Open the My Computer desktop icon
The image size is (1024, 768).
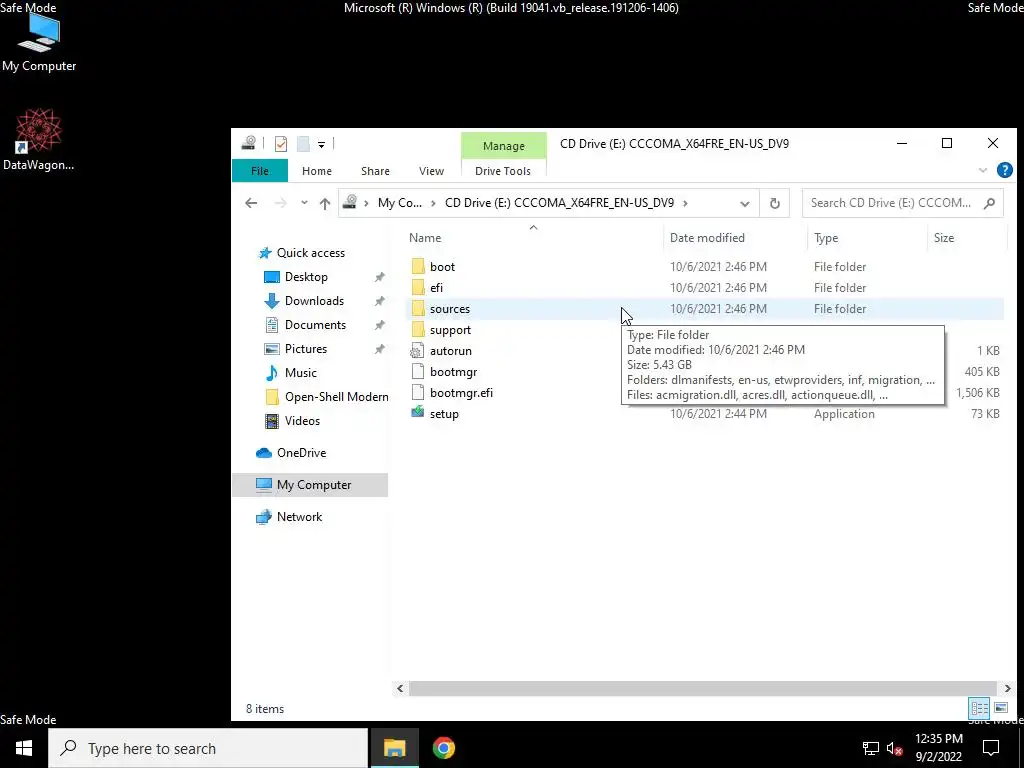pyautogui.click(x=39, y=42)
